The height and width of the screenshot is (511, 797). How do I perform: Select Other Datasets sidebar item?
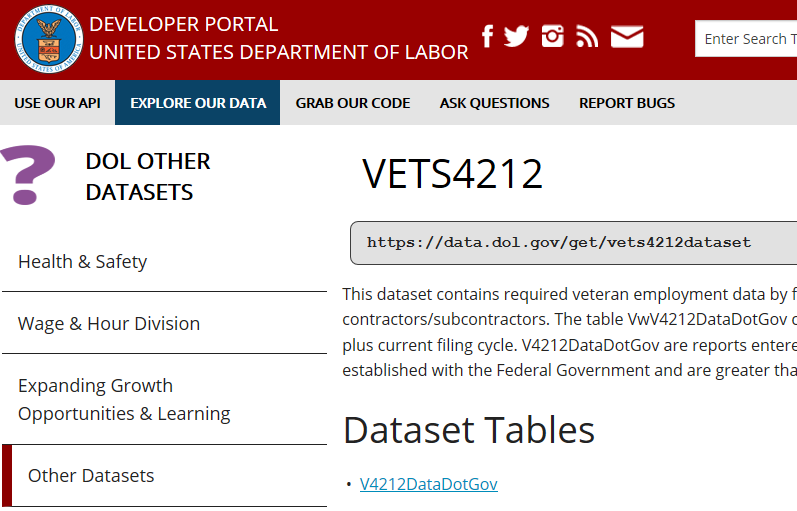point(91,476)
